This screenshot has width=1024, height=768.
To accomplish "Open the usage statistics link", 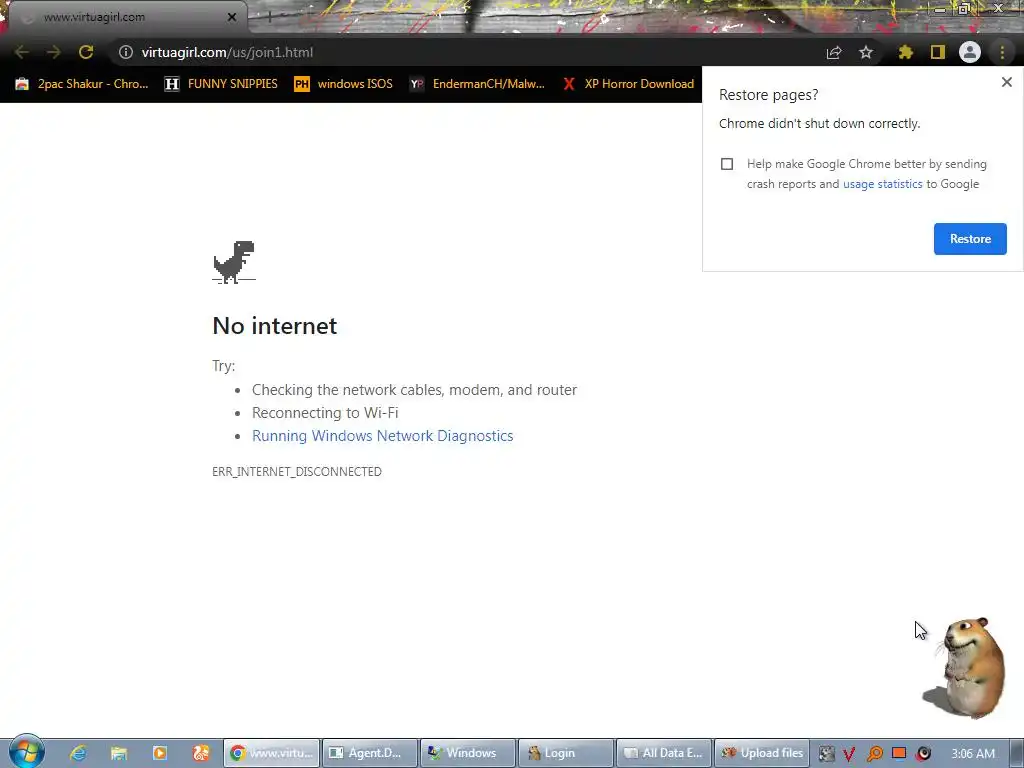I will coord(882,184).
